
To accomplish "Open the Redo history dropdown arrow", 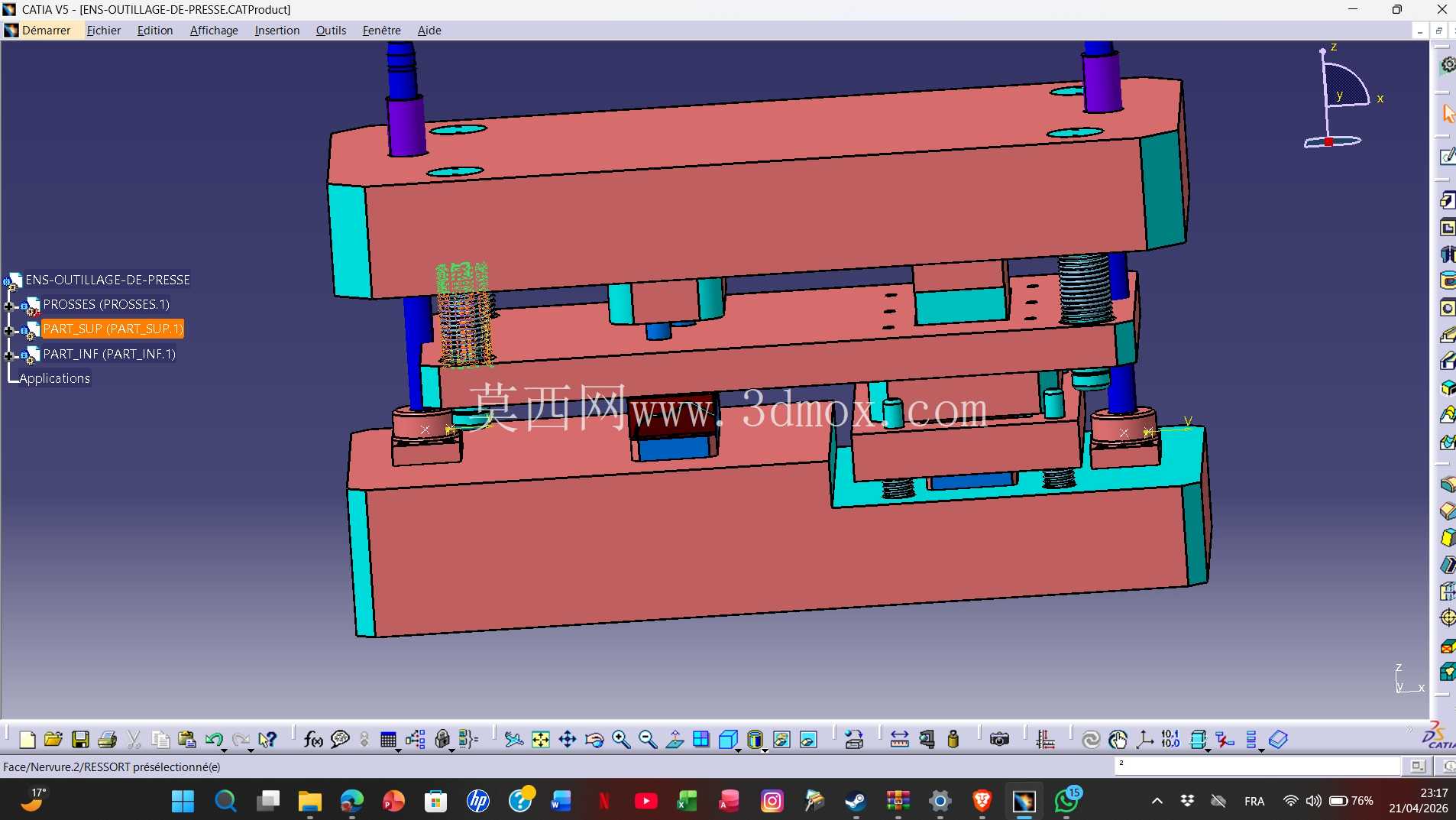I will tap(251, 750).
